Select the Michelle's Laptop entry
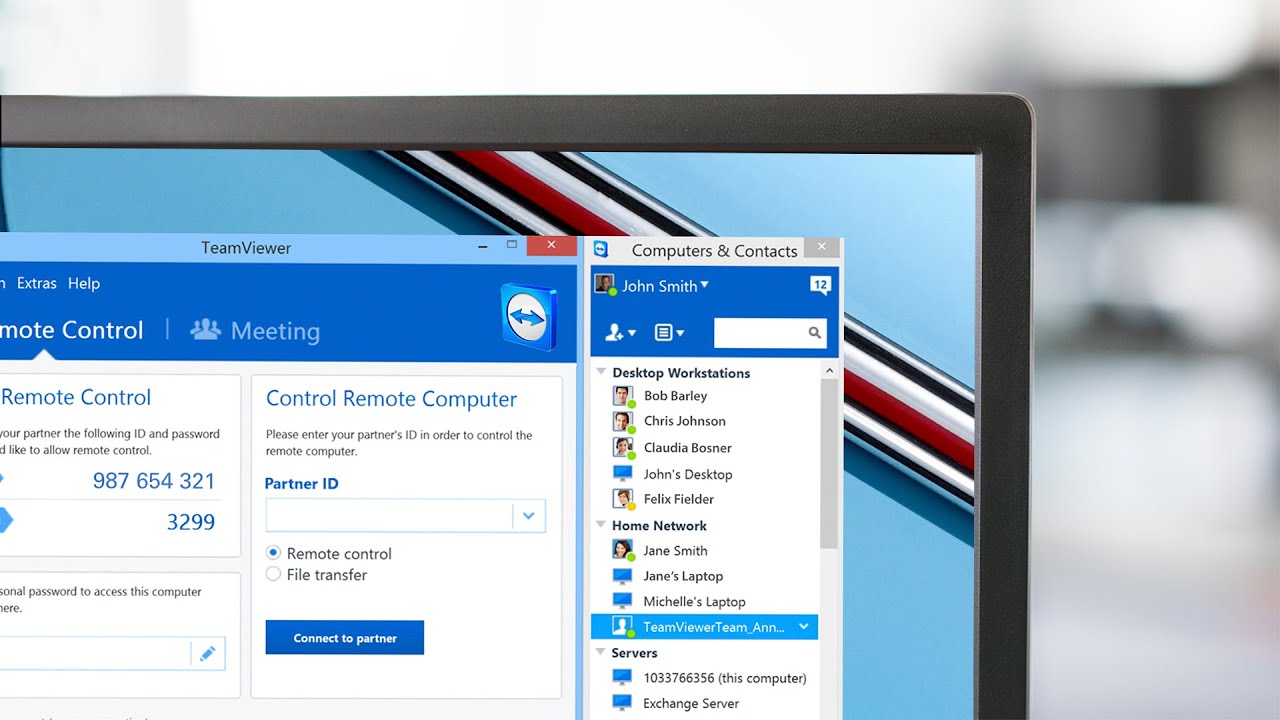The width and height of the screenshot is (1280, 720). click(695, 602)
